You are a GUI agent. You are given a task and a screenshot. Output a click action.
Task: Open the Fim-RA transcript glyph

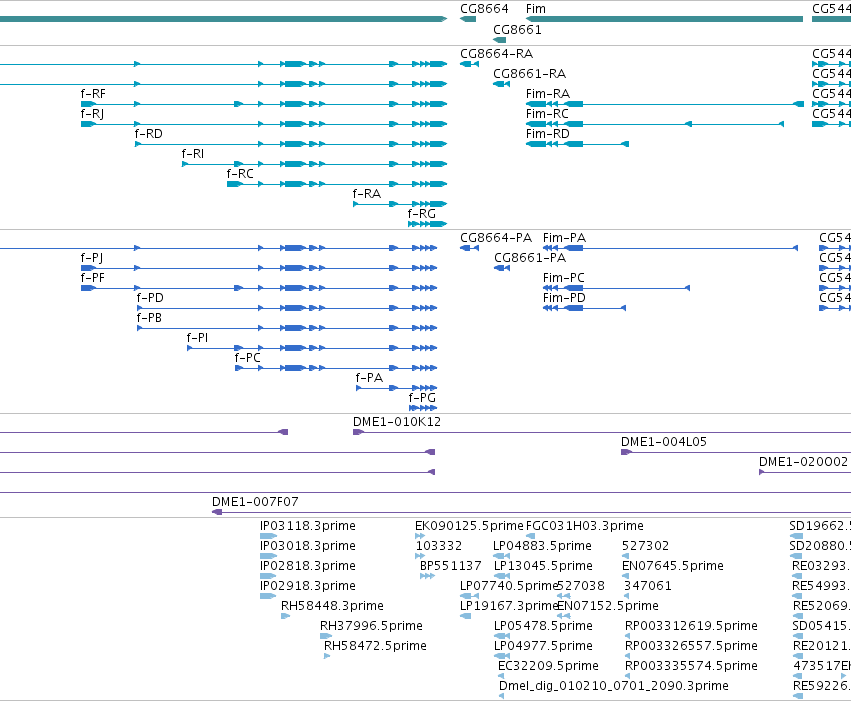[665, 104]
